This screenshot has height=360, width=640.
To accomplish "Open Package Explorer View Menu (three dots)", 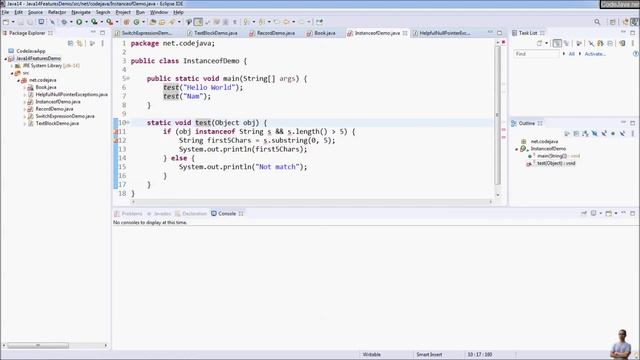I will pyautogui.click(x=102, y=43).
